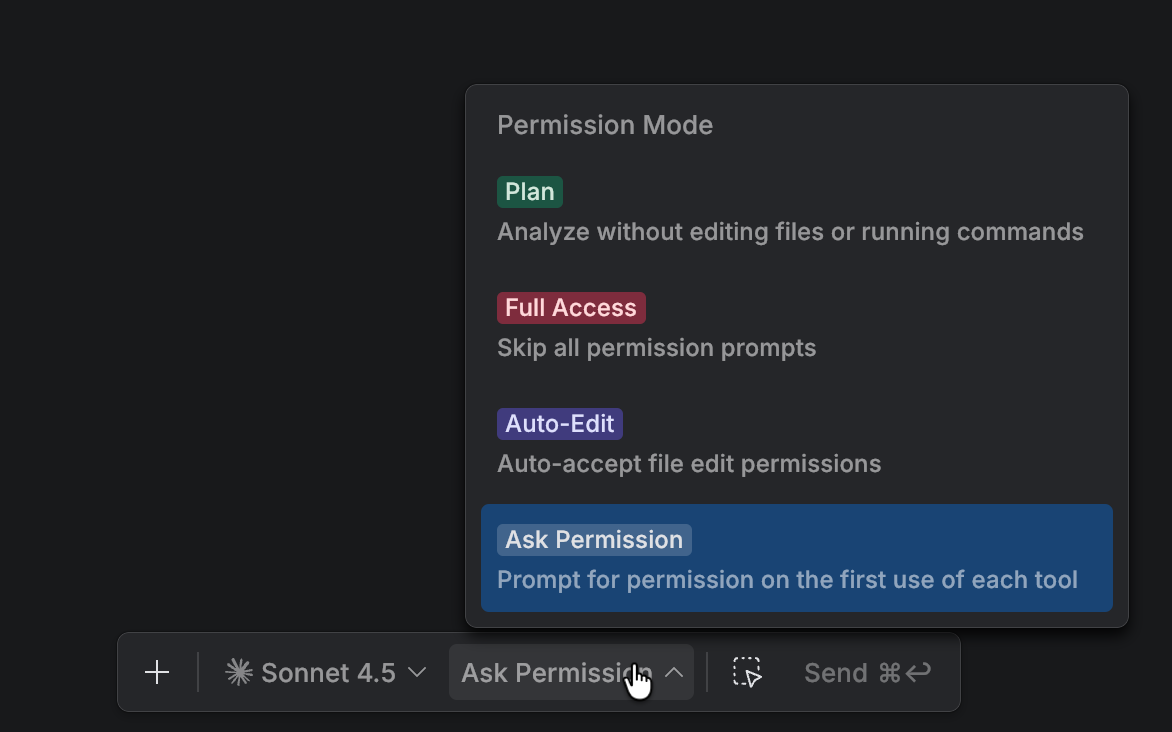Screen dimensions: 1172x732
Task: Click the command key symbol next to Send
Action: [889, 673]
